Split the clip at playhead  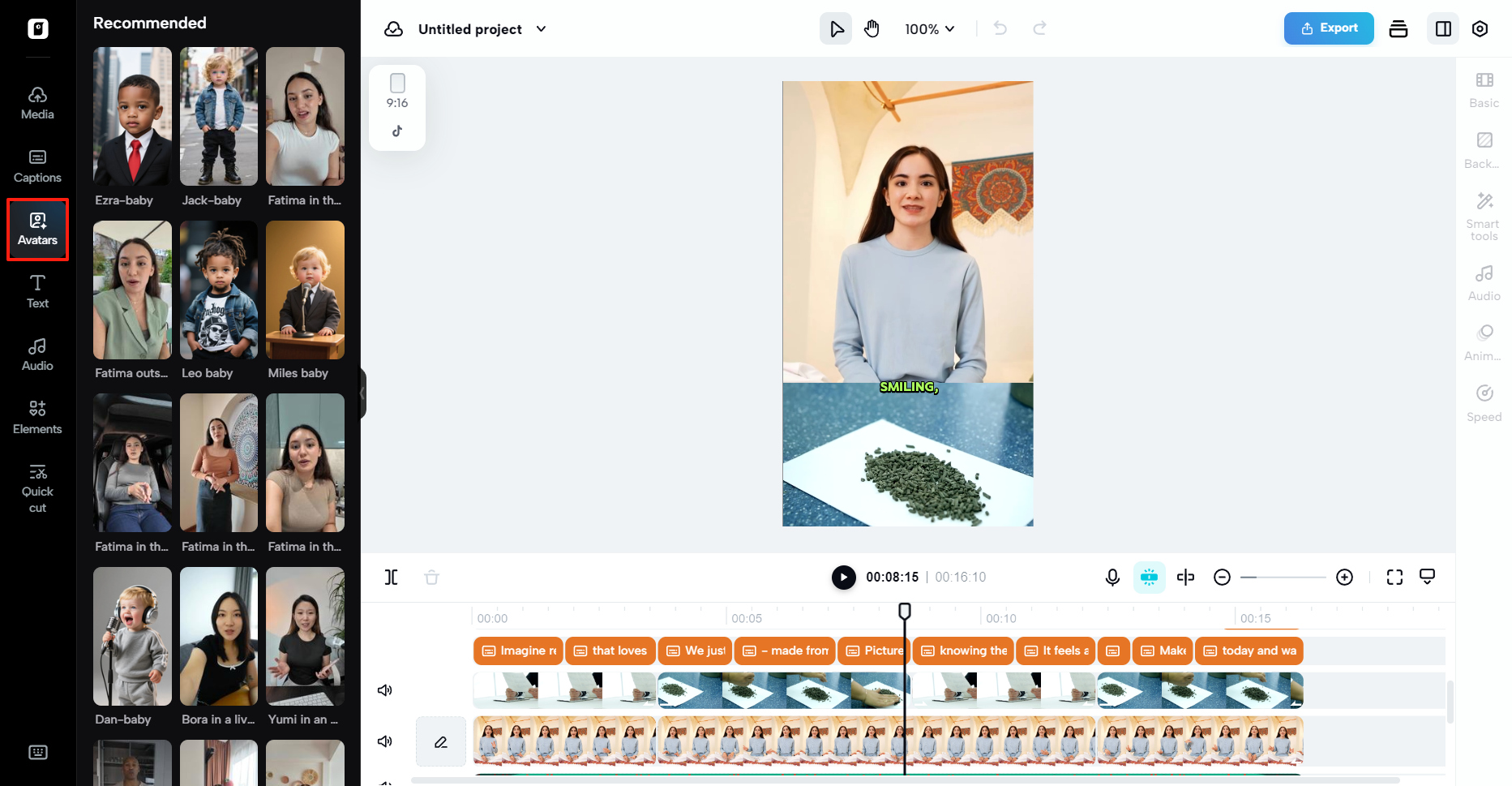point(392,577)
